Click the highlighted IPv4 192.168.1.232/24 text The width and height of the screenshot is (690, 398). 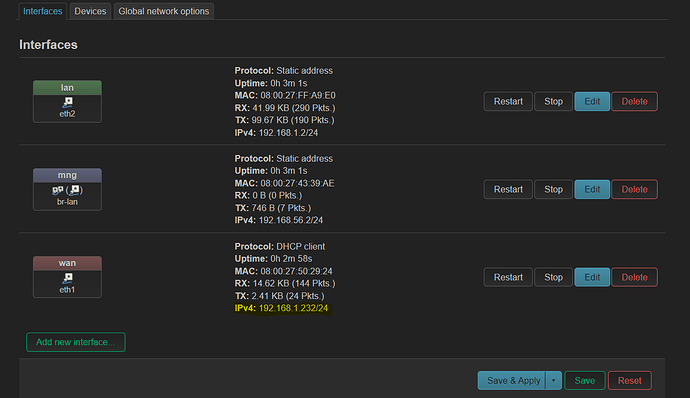(281, 308)
